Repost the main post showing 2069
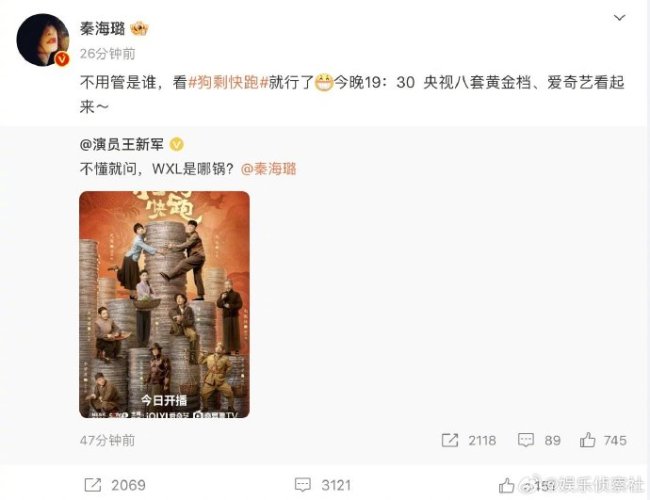 pos(92,485)
